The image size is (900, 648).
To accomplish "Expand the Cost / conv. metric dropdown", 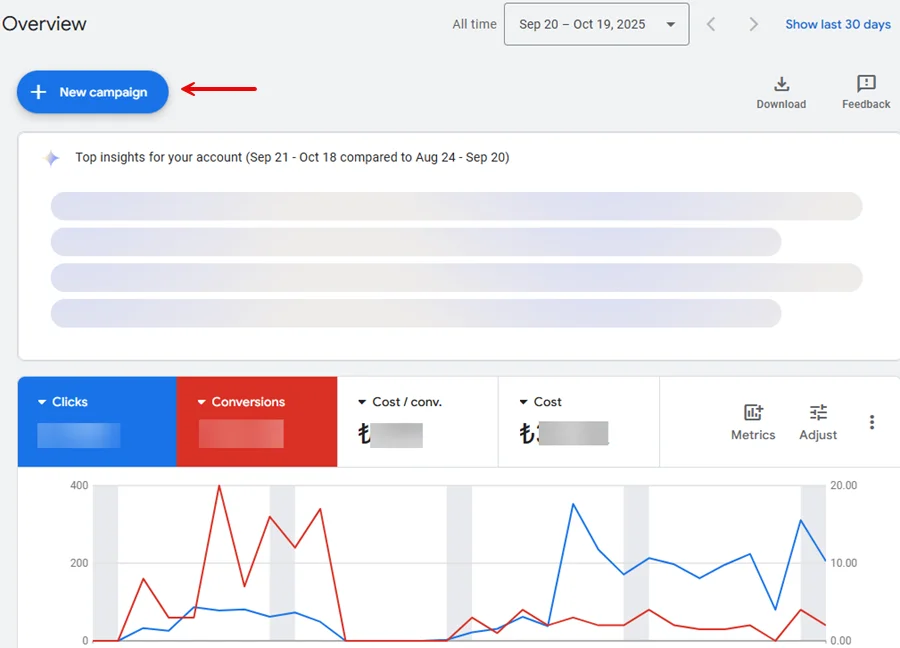I will pos(362,402).
